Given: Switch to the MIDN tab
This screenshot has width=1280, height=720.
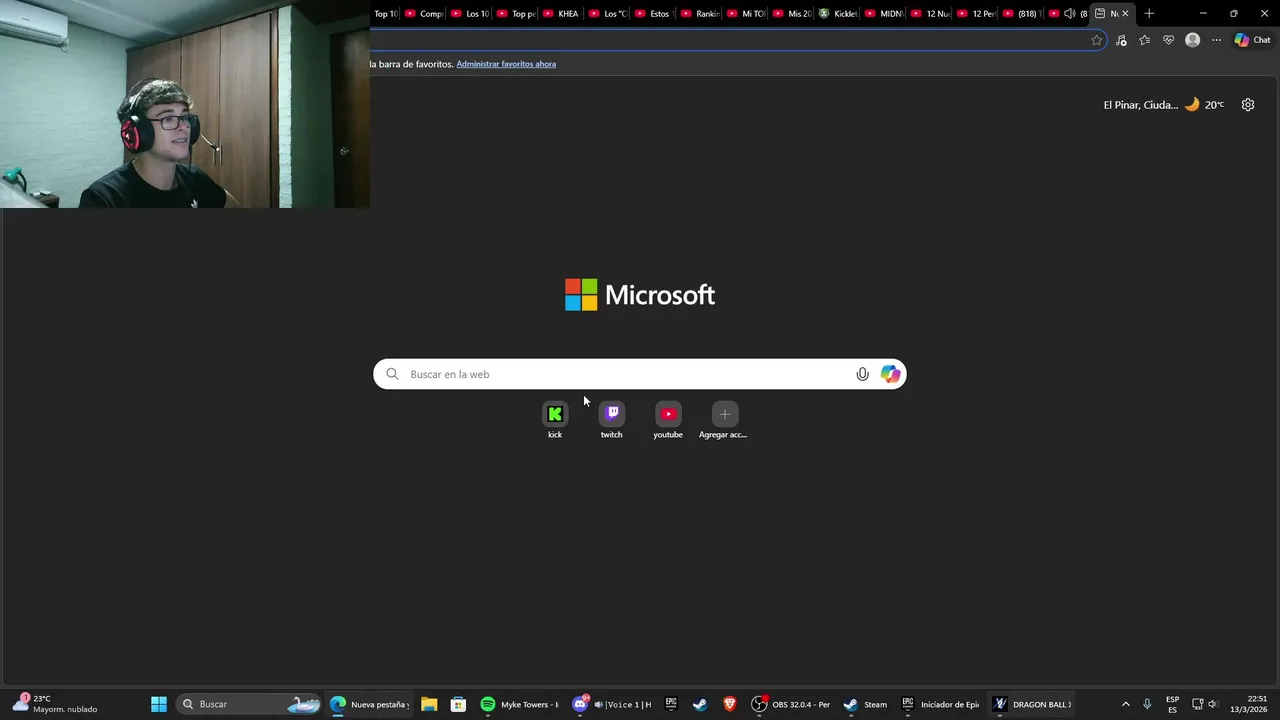Looking at the screenshot, I should tap(884, 13).
